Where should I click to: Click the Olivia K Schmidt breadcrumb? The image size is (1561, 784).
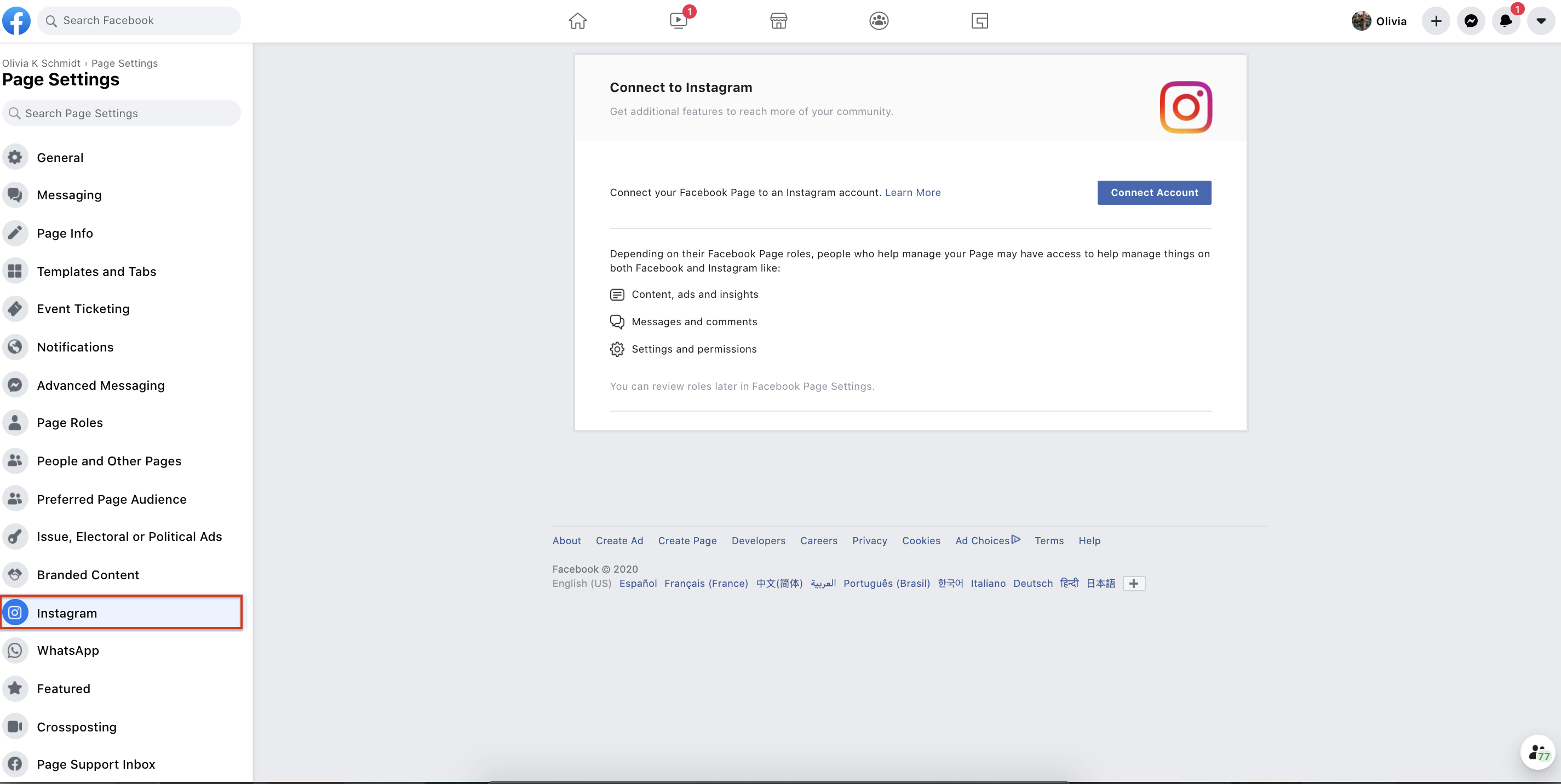[41, 63]
